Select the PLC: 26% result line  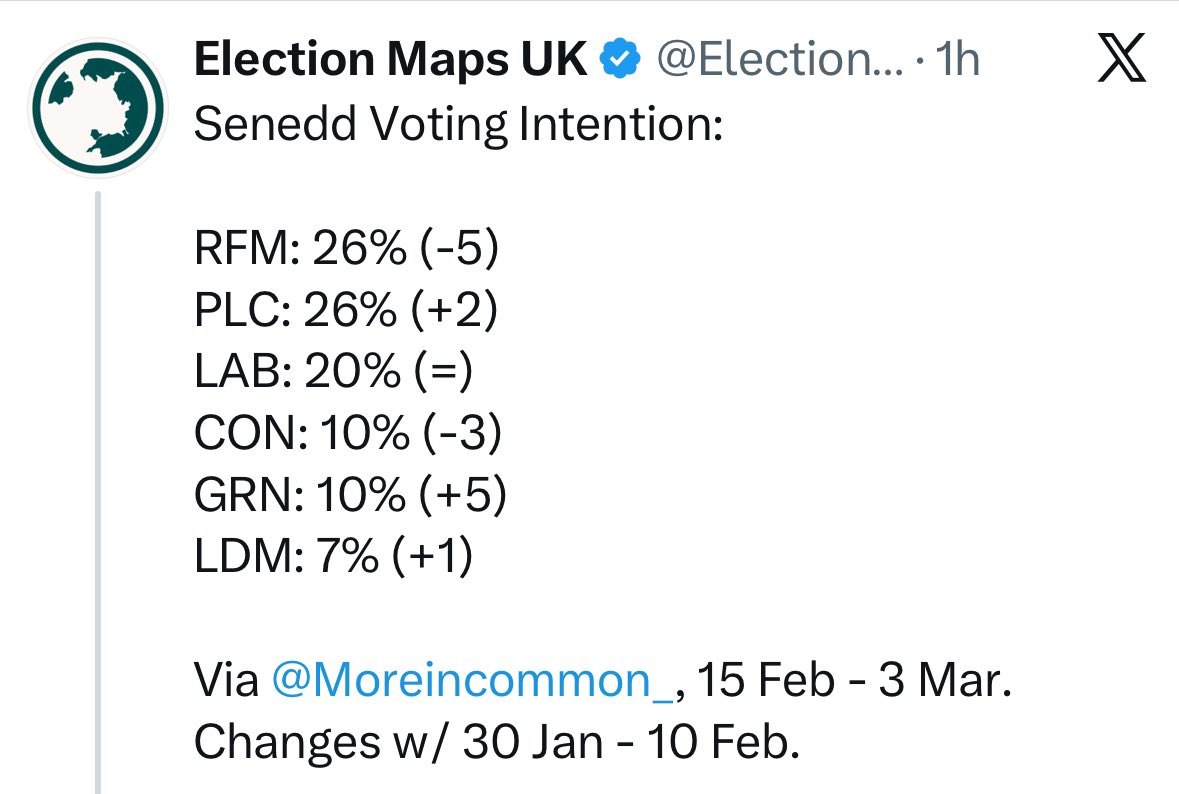[345, 312]
